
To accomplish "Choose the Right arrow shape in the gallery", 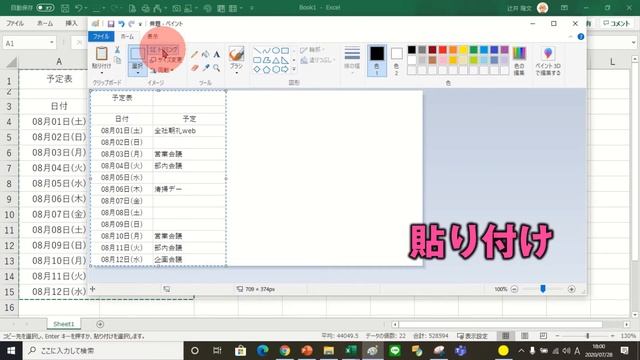I will 285,69.
